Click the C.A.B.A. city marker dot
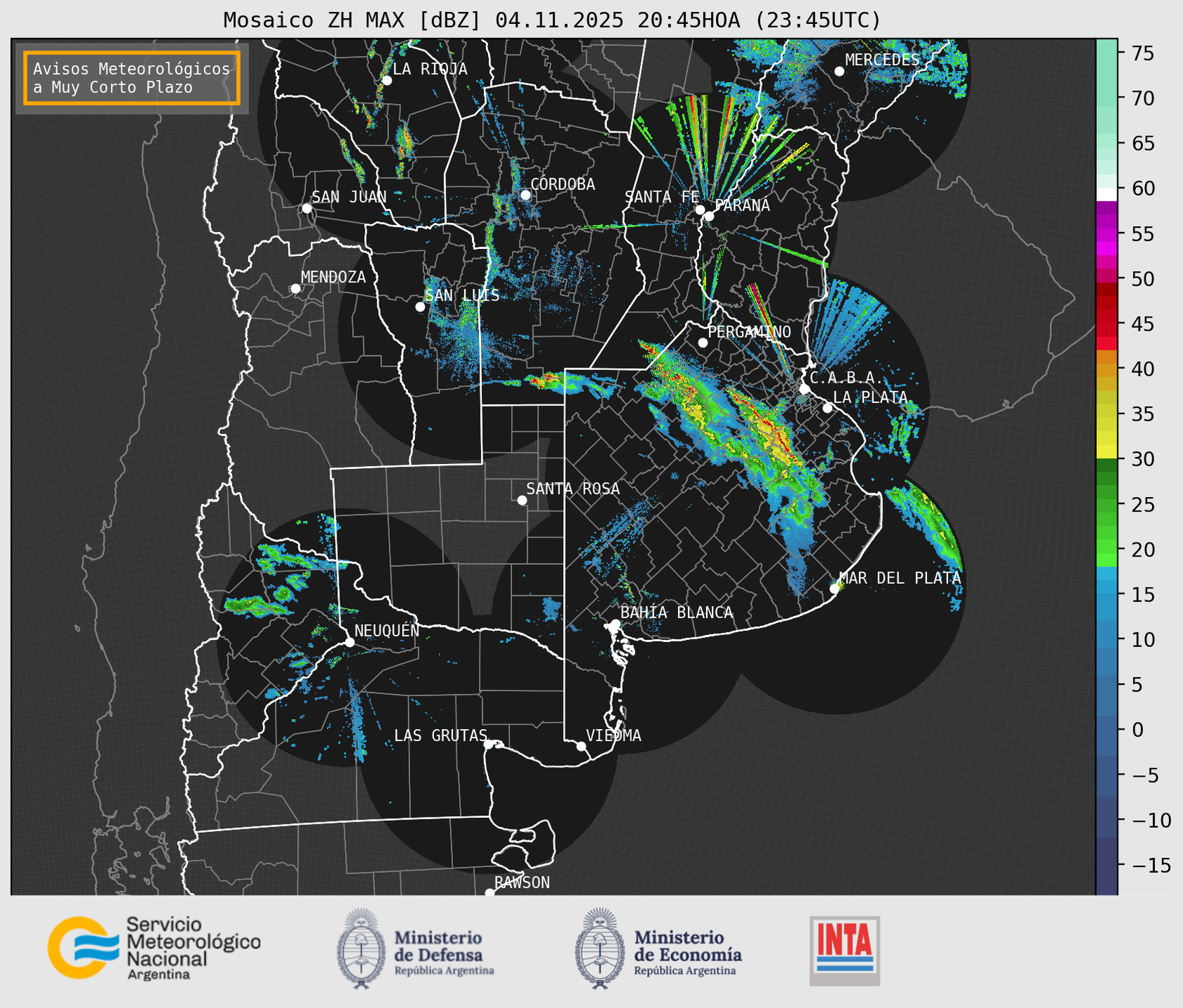The image size is (1183, 1008). point(804,389)
